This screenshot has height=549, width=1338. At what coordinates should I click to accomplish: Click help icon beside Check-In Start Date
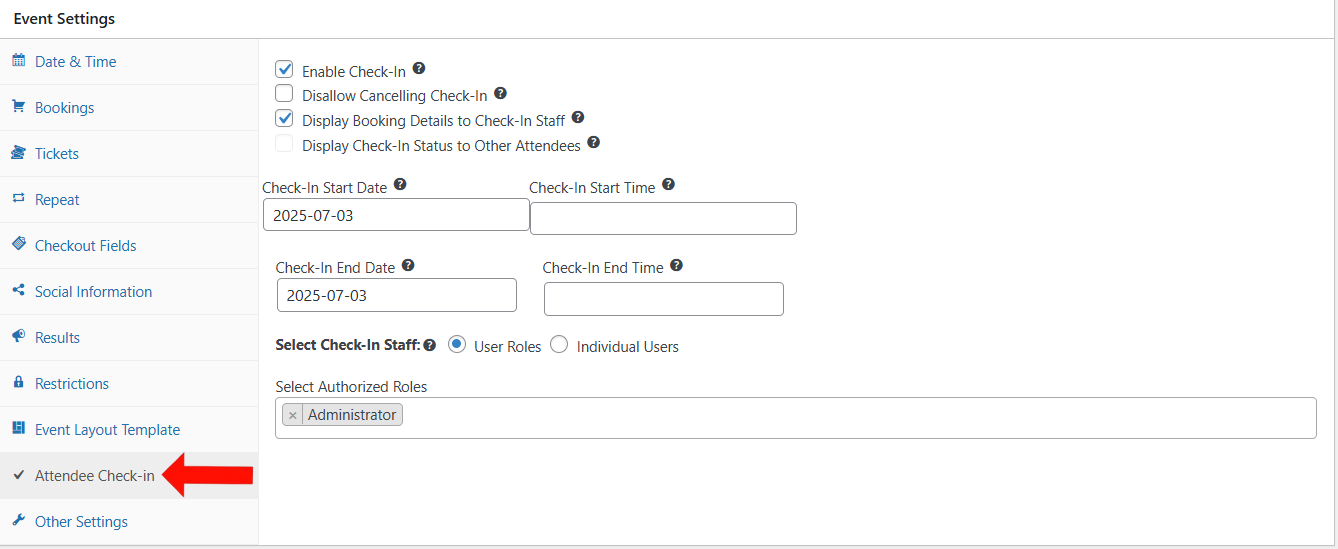point(400,185)
